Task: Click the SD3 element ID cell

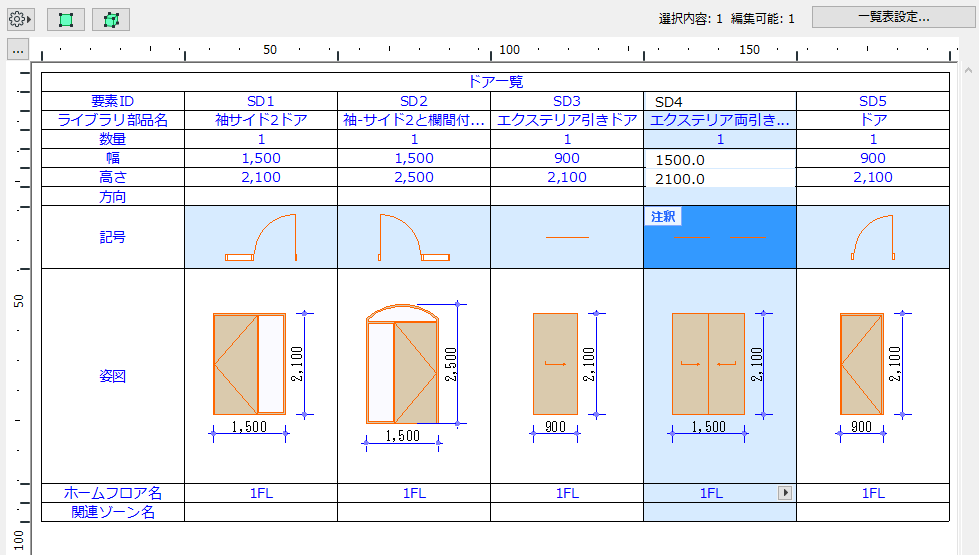Action: pyautogui.click(x=567, y=101)
